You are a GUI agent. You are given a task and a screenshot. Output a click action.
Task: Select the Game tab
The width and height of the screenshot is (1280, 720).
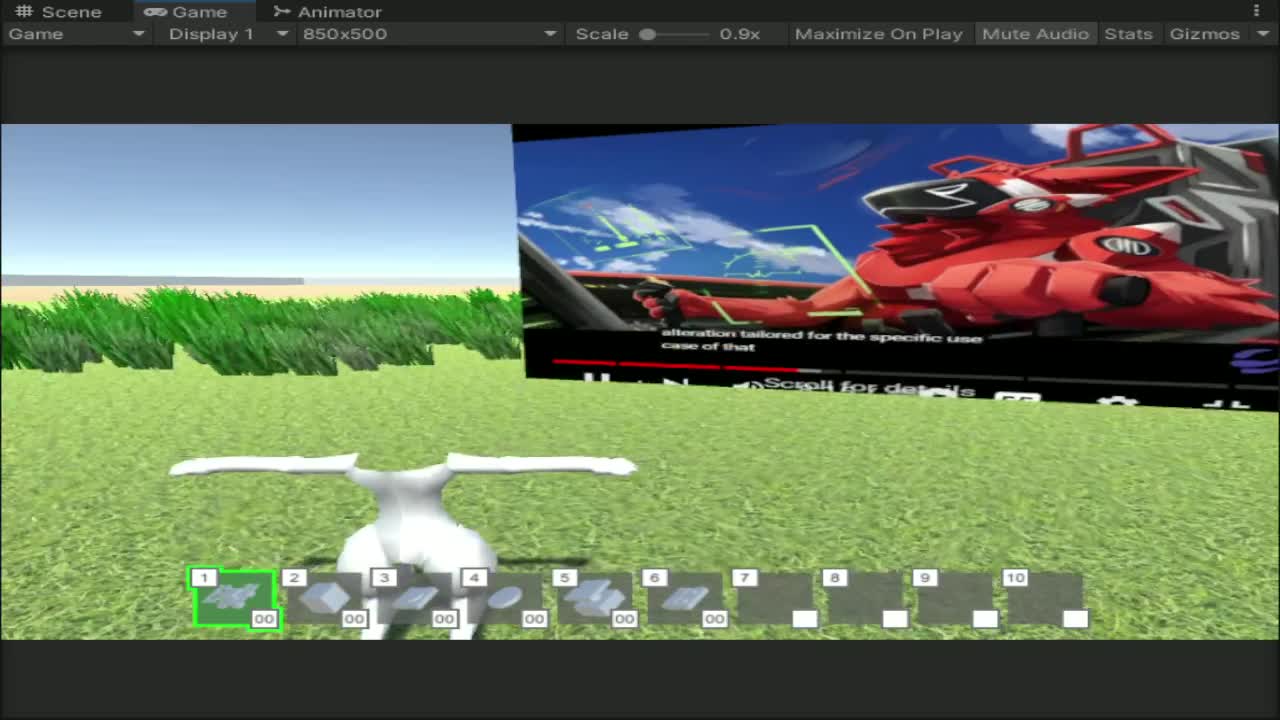[186, 12]
